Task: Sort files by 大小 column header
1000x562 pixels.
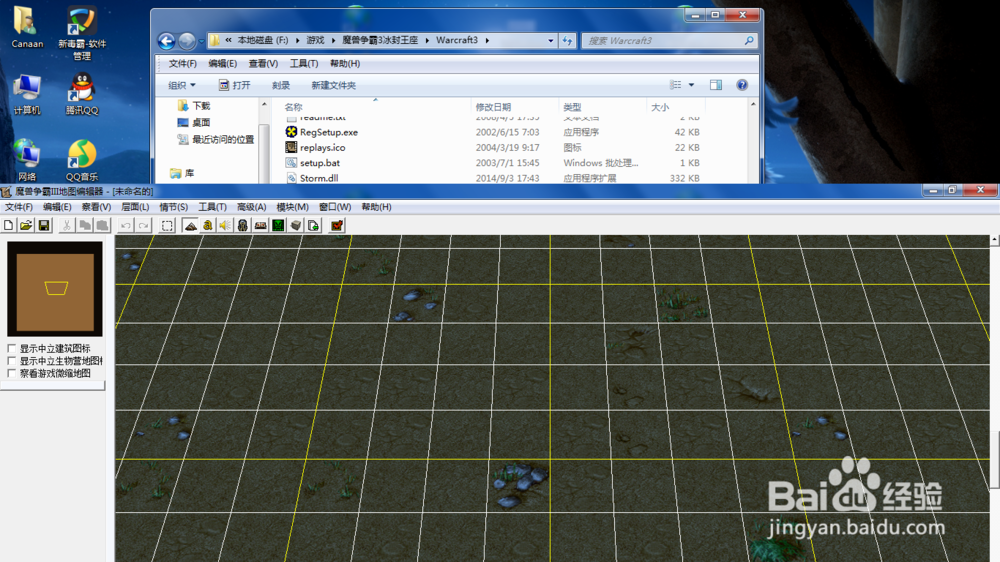Action: [676, 107]
